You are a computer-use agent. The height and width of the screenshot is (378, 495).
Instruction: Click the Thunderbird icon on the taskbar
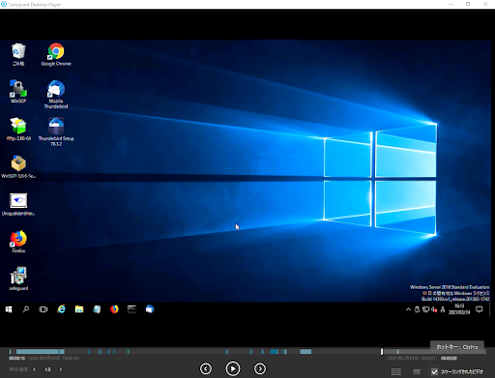[150, 309]
